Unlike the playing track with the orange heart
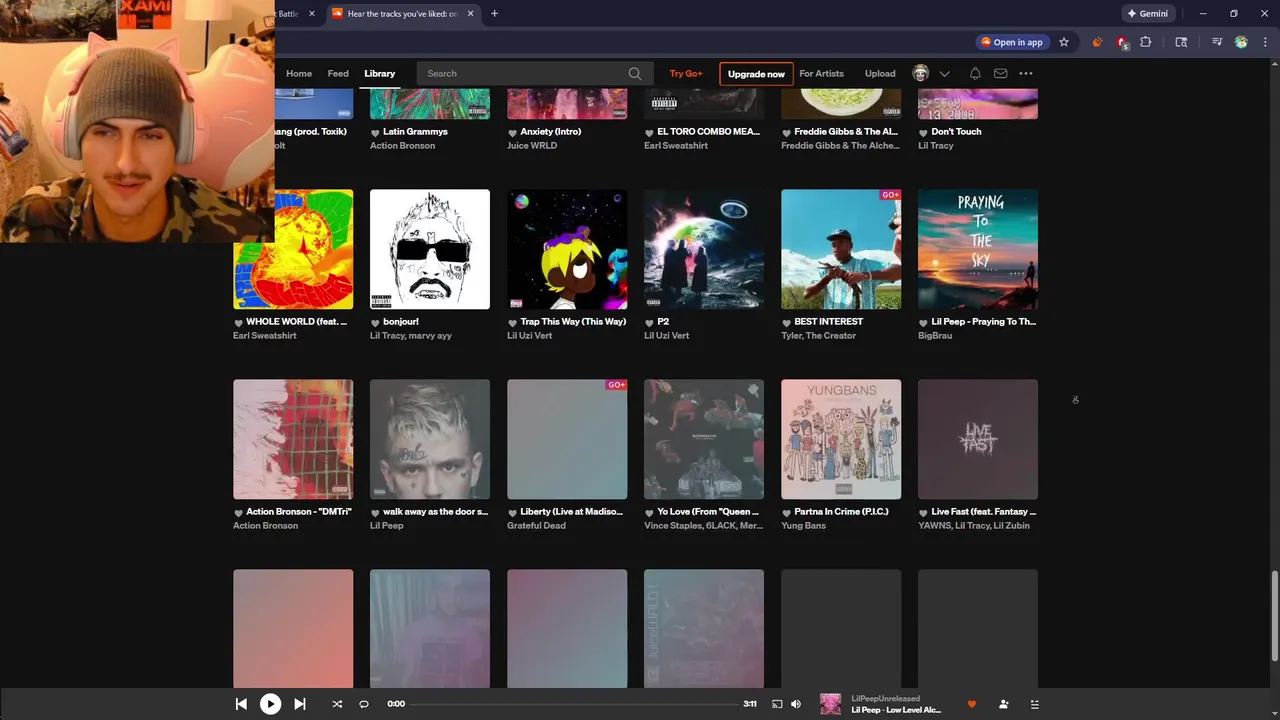Viewport: 1280px width, 720px height. pyautogui.click(x=971, y=704)
